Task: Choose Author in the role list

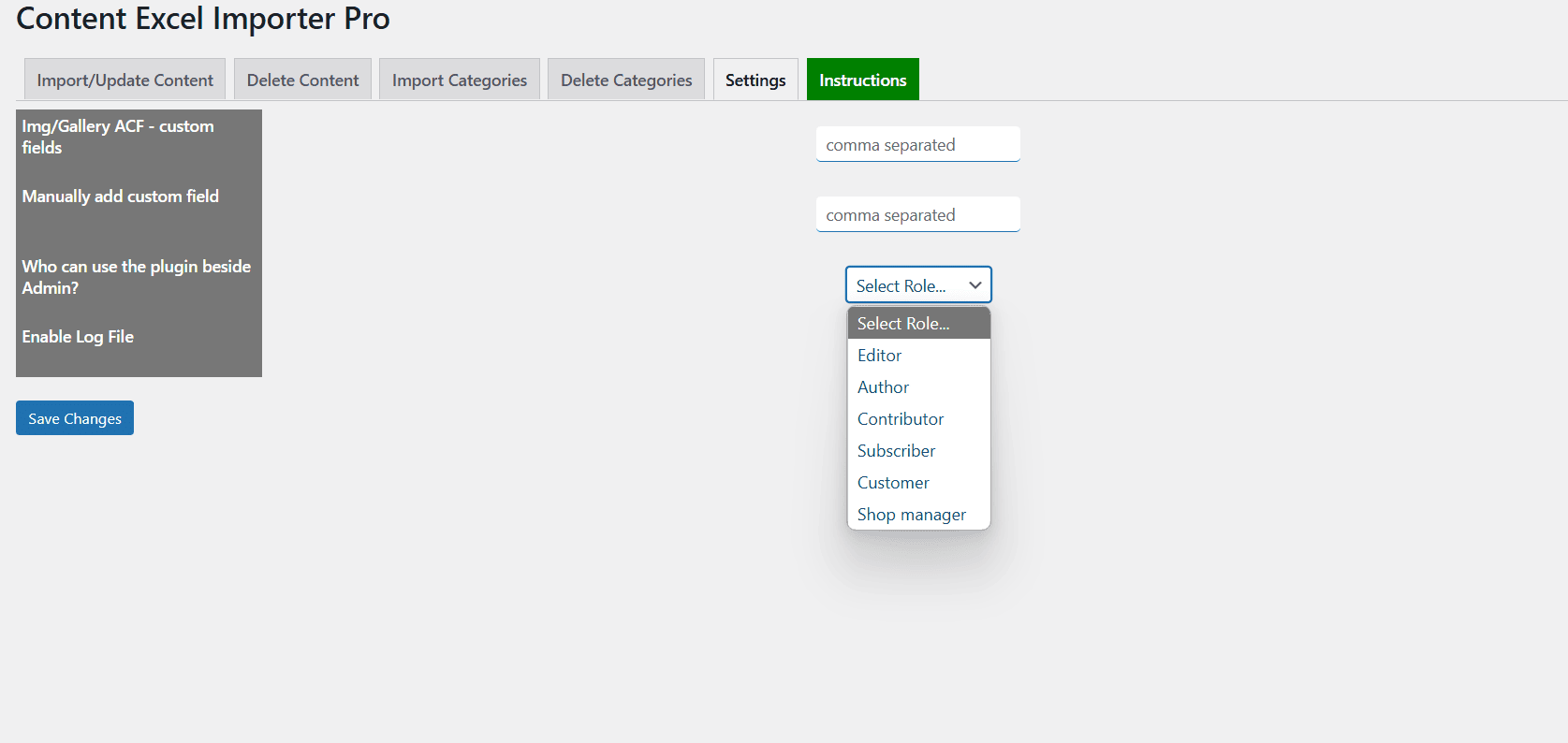Action: pyautogui.click(x=919, y=387)
